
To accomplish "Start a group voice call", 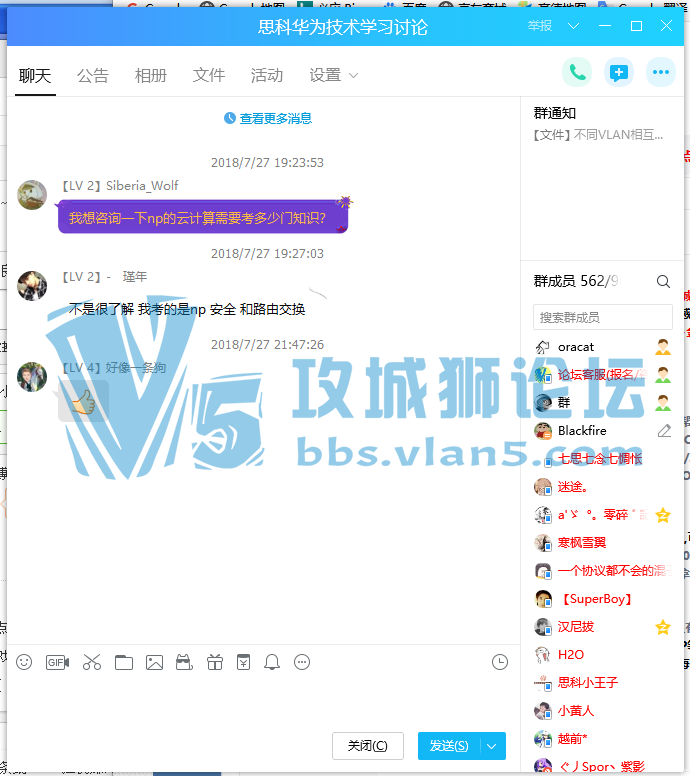I will point(577,73).
